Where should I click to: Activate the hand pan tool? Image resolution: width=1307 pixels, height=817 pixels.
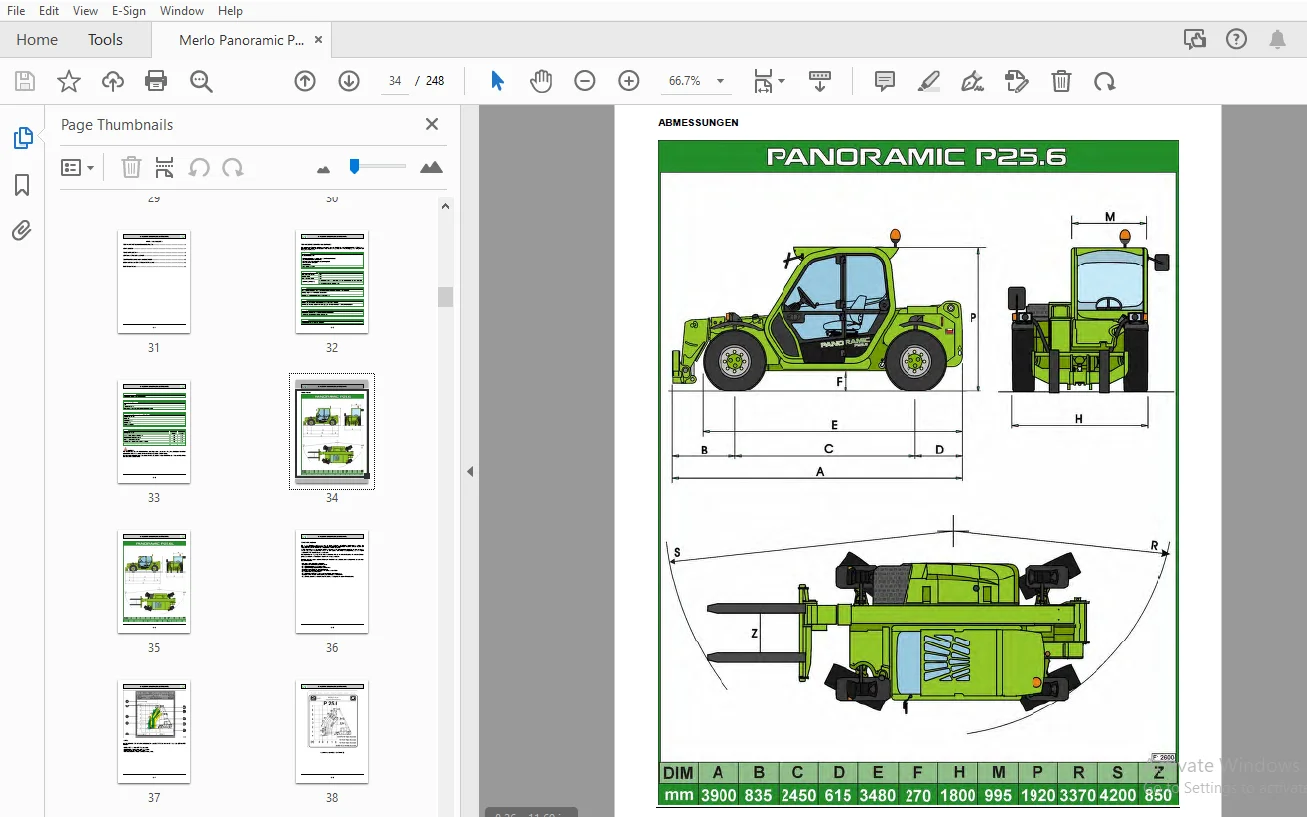(x=541, y=81)
